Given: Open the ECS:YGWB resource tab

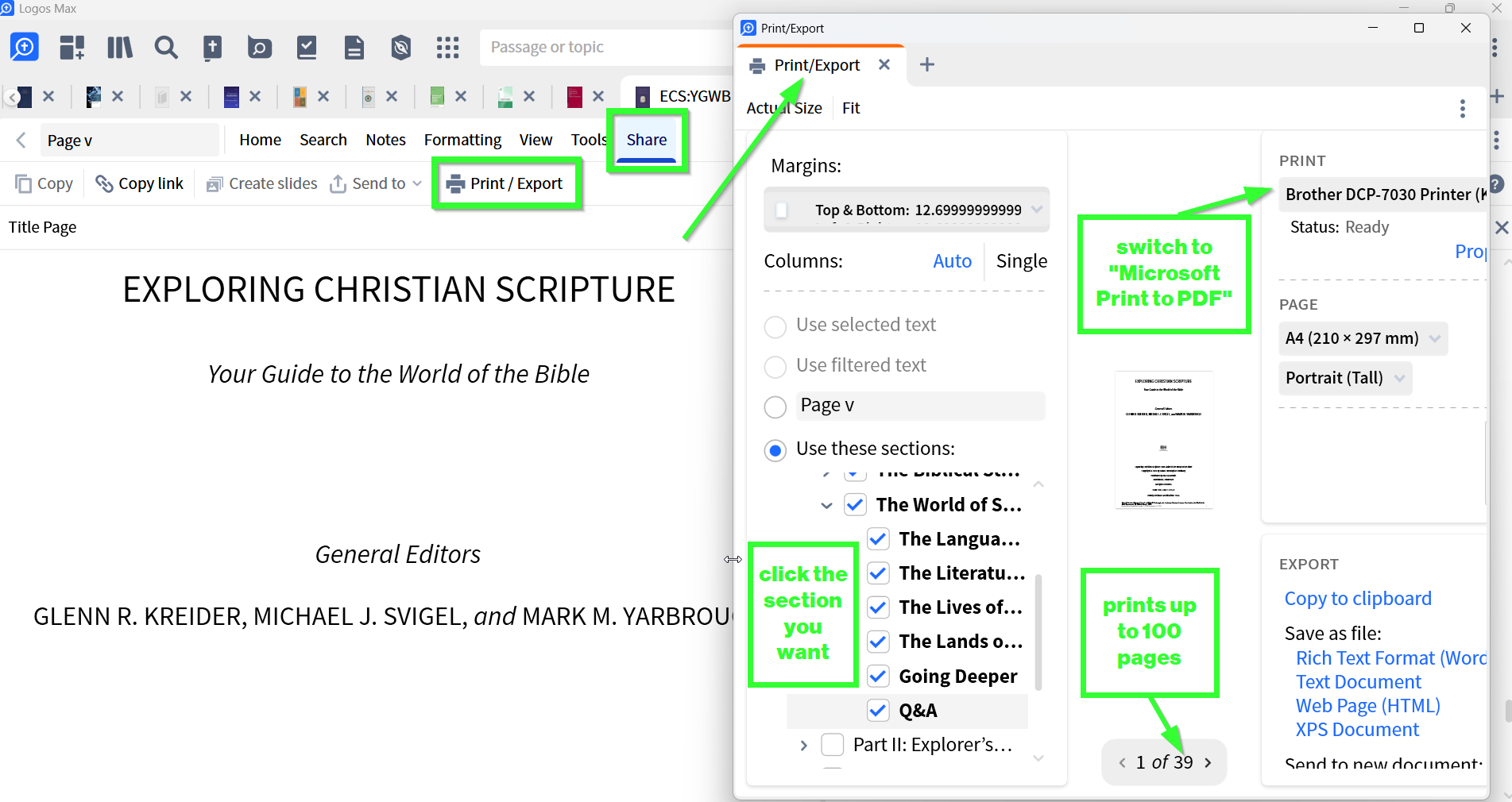Looking at the screenshot, I should (x=684, y=97).
